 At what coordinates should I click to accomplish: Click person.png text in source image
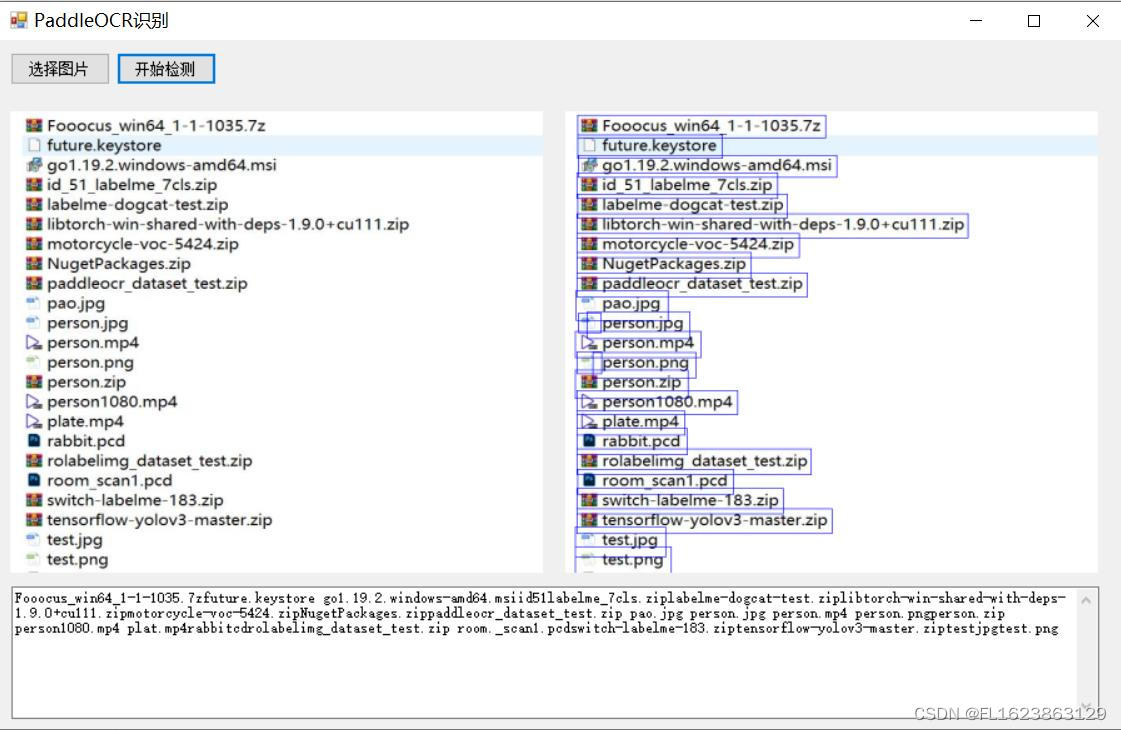click(x=90, y=362)
